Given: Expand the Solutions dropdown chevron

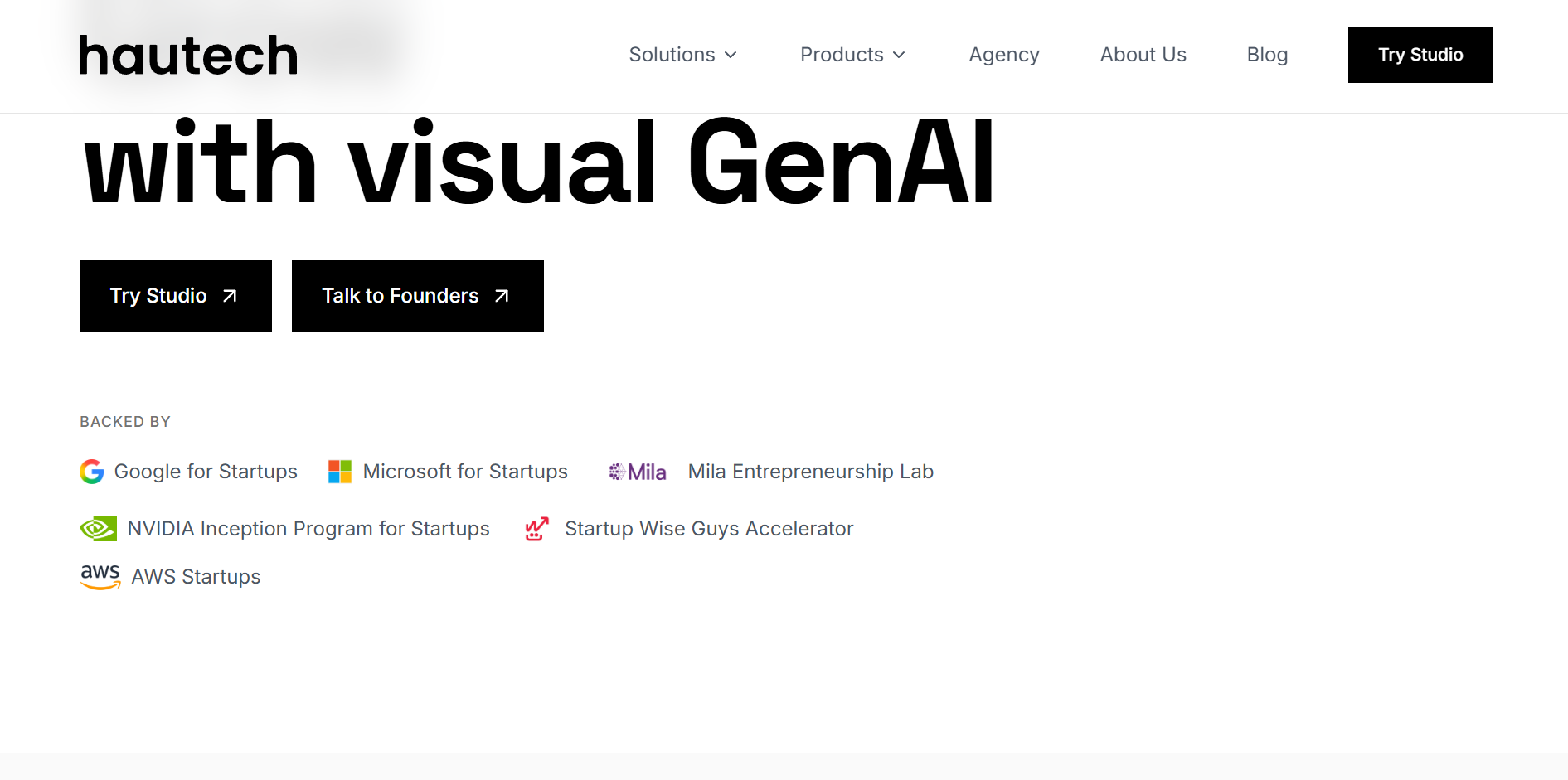Looking at the screenshot, I should click(x=731, y=55).
